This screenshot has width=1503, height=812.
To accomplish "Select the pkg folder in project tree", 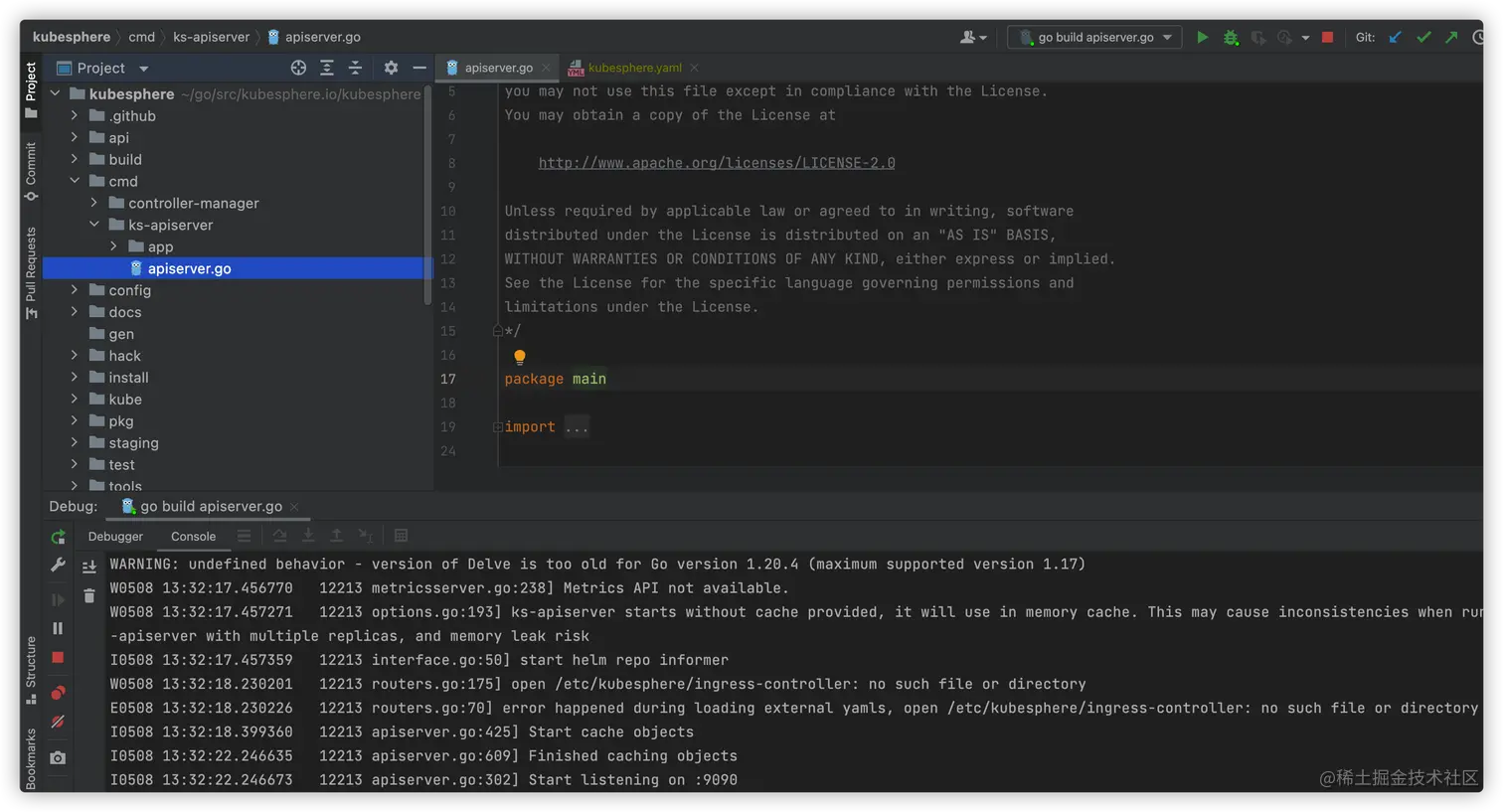I will [x=121, y=421].
